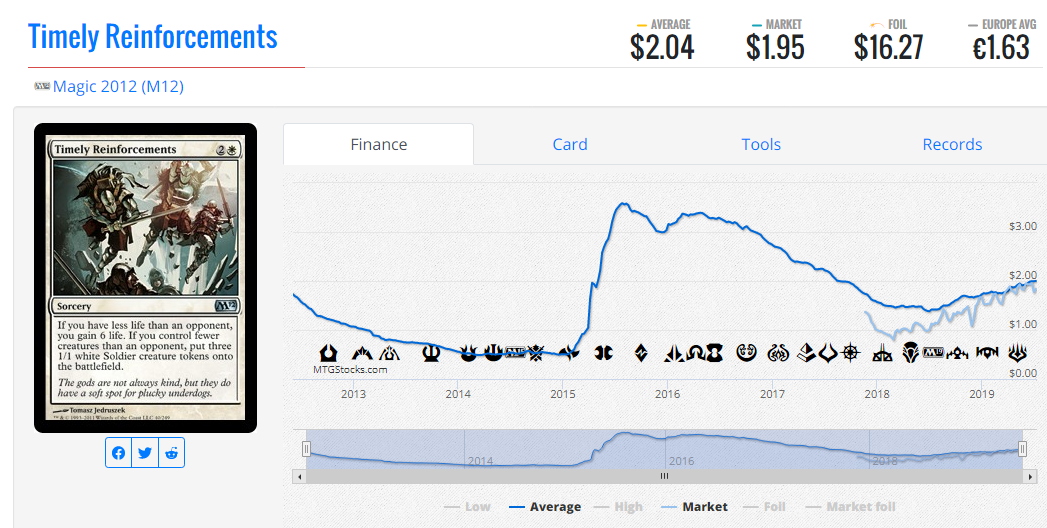Click the Dominaria set icon
Viewport: 1047px width, 528px height.
911,352
